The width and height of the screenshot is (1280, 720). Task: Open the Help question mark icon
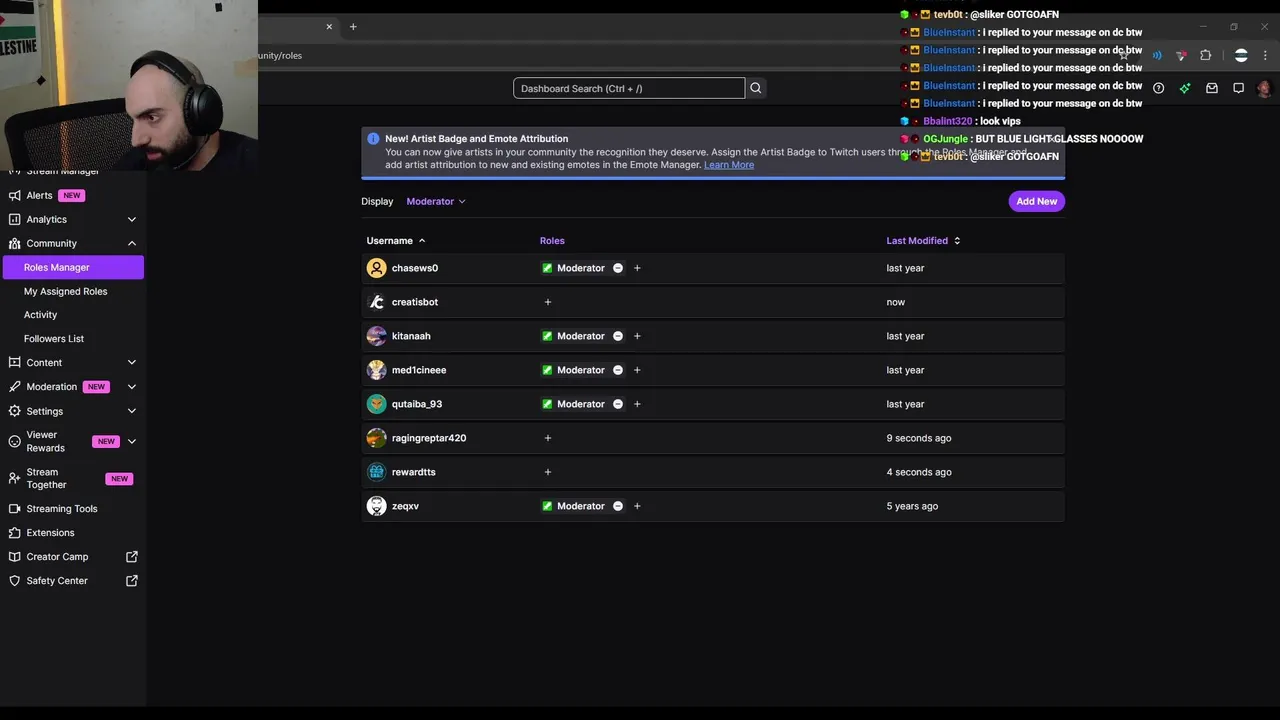pyautogui.click(x=1158, y=88)
